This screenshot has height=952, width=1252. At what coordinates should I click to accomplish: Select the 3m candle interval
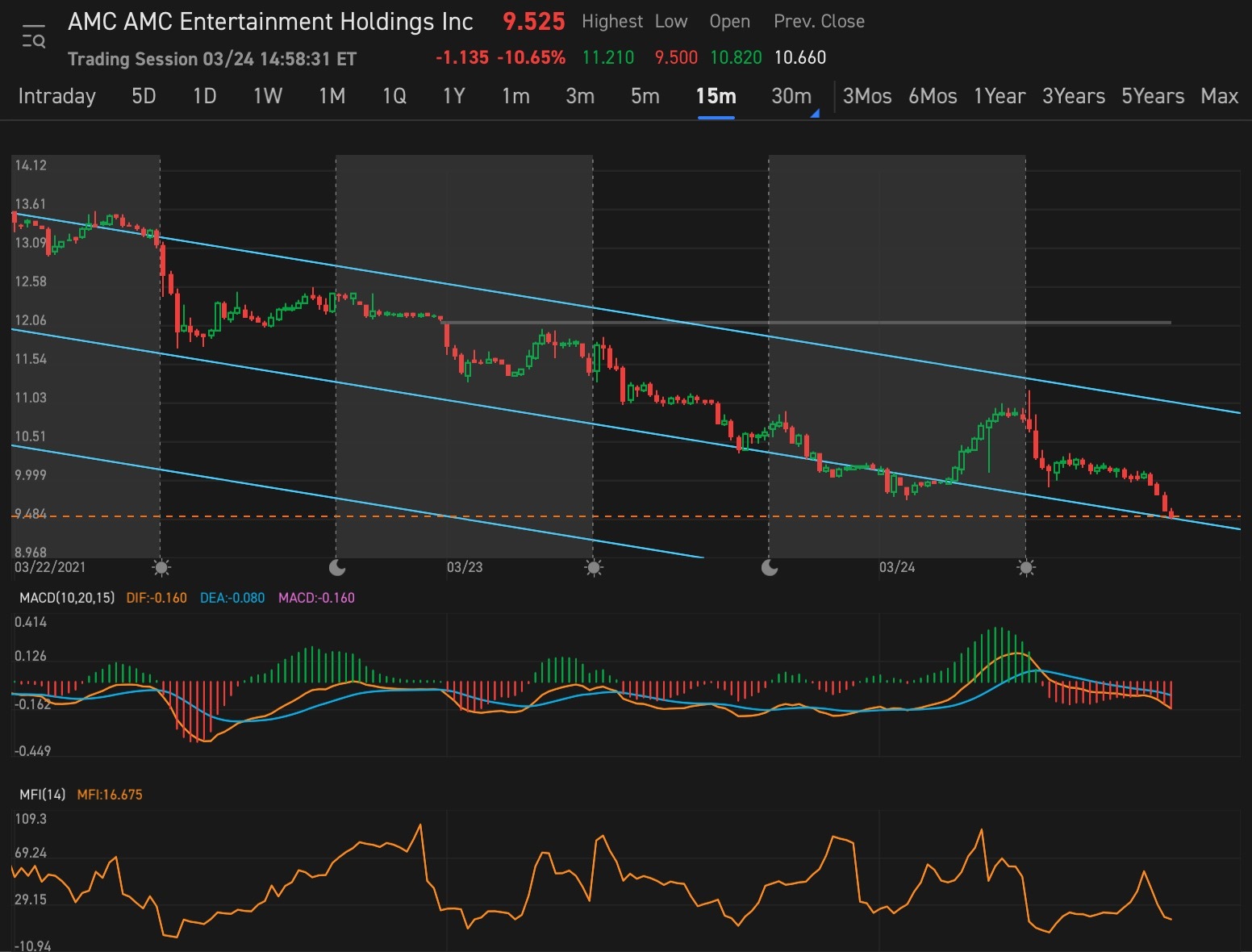[580, 96]
